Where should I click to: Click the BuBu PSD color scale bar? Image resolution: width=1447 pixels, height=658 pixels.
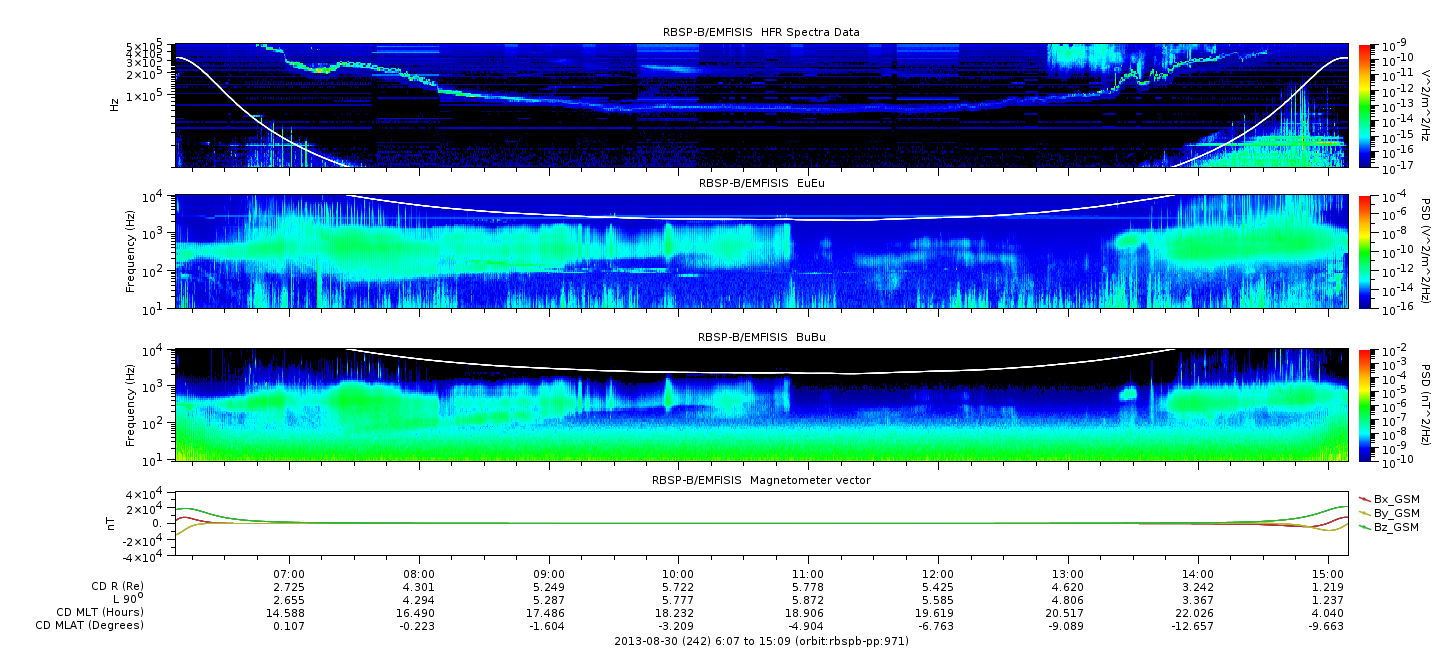tap(1366, 404)
